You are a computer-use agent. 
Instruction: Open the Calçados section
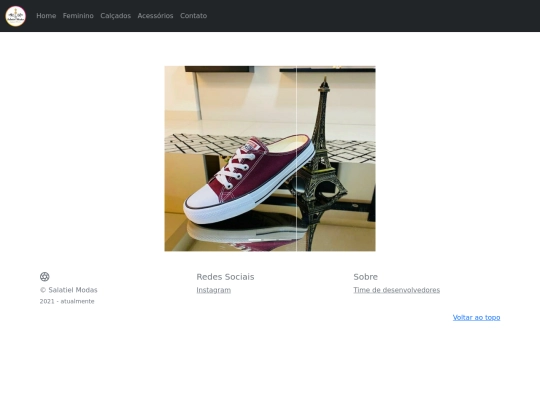[116, 16]
